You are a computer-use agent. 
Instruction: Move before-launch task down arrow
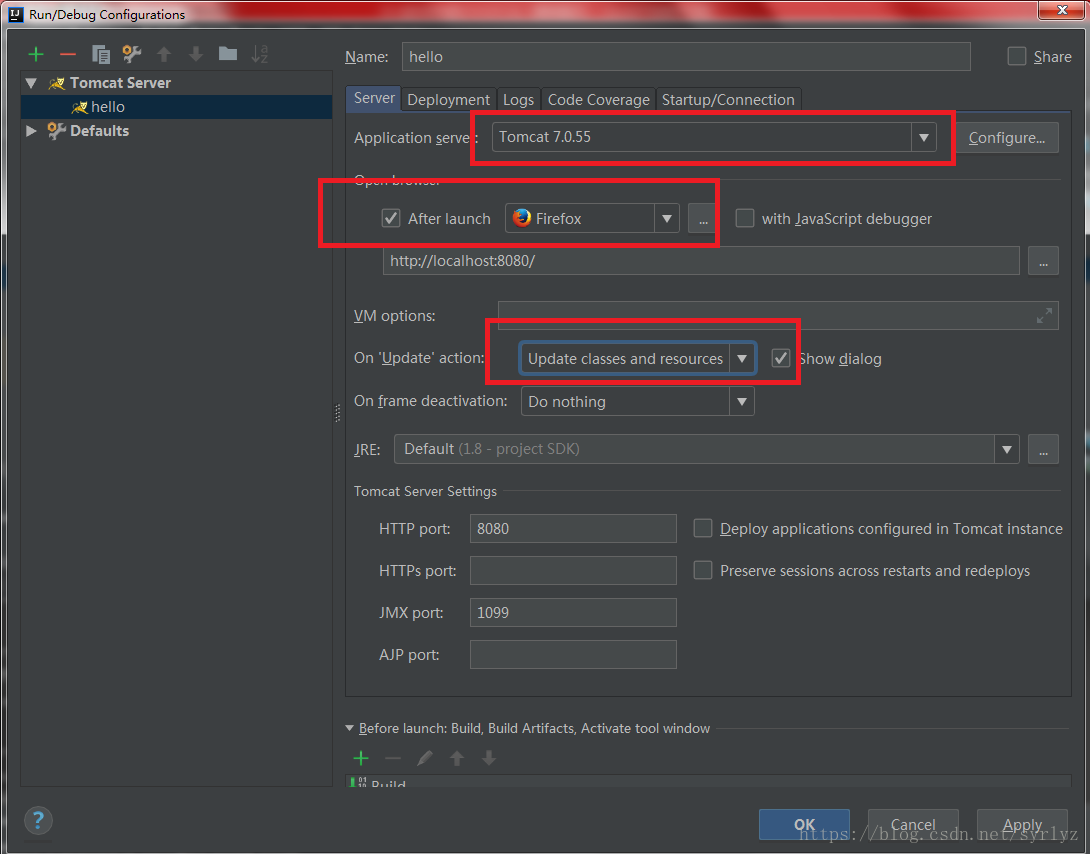489,758
